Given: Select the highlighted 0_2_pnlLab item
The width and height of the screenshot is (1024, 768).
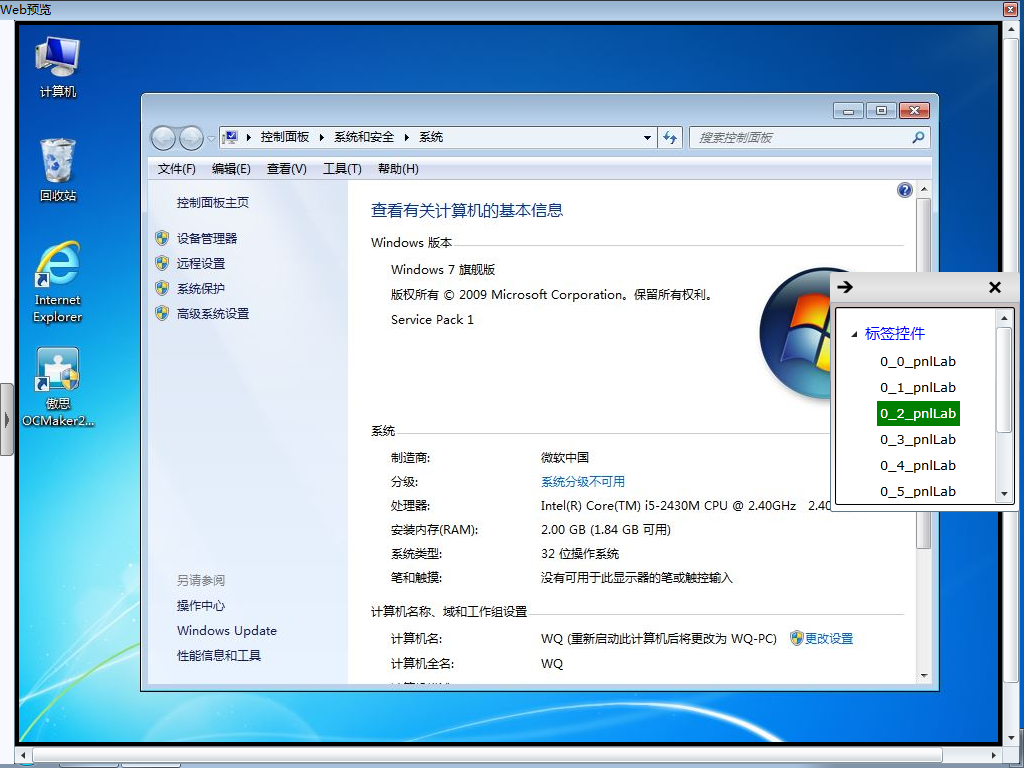Looking at the screenshot, I should pyautogui.click(x=918, y=413).
